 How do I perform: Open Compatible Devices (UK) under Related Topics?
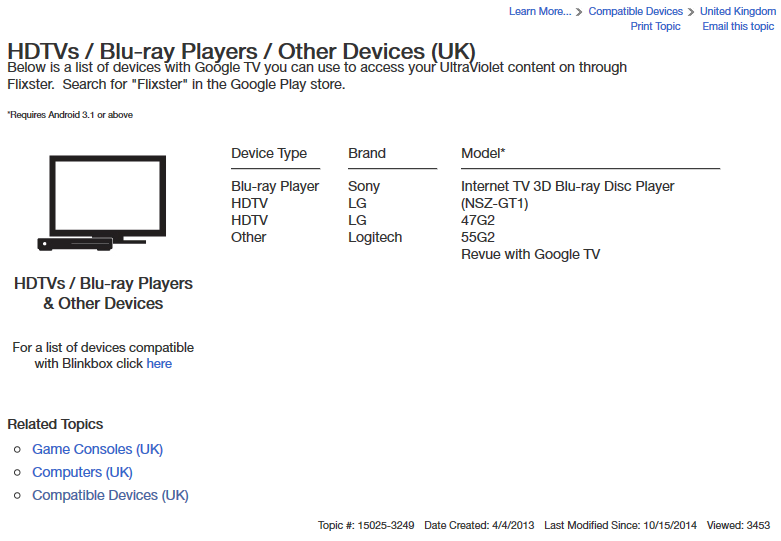110,495
